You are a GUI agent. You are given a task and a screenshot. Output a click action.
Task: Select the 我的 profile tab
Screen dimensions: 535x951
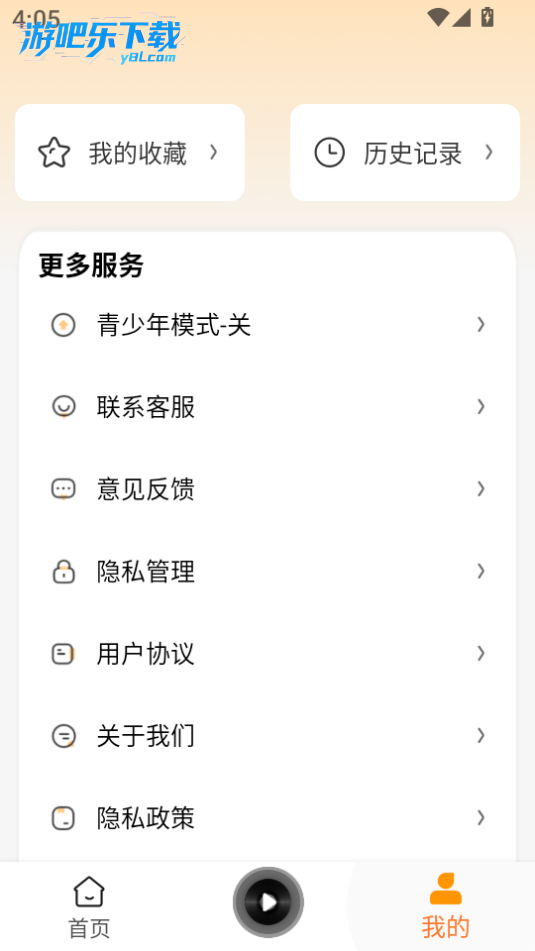click(446, 907)
